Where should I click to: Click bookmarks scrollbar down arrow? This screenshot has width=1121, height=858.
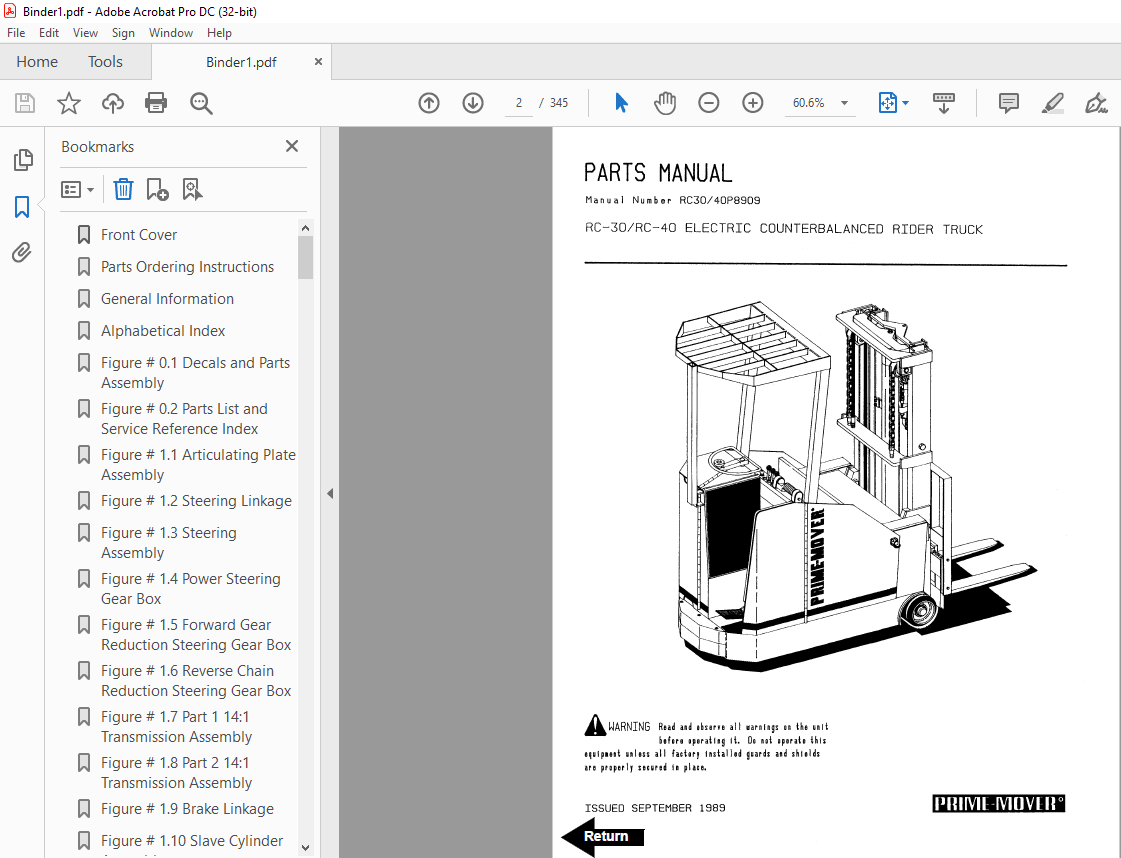[305, 848]
